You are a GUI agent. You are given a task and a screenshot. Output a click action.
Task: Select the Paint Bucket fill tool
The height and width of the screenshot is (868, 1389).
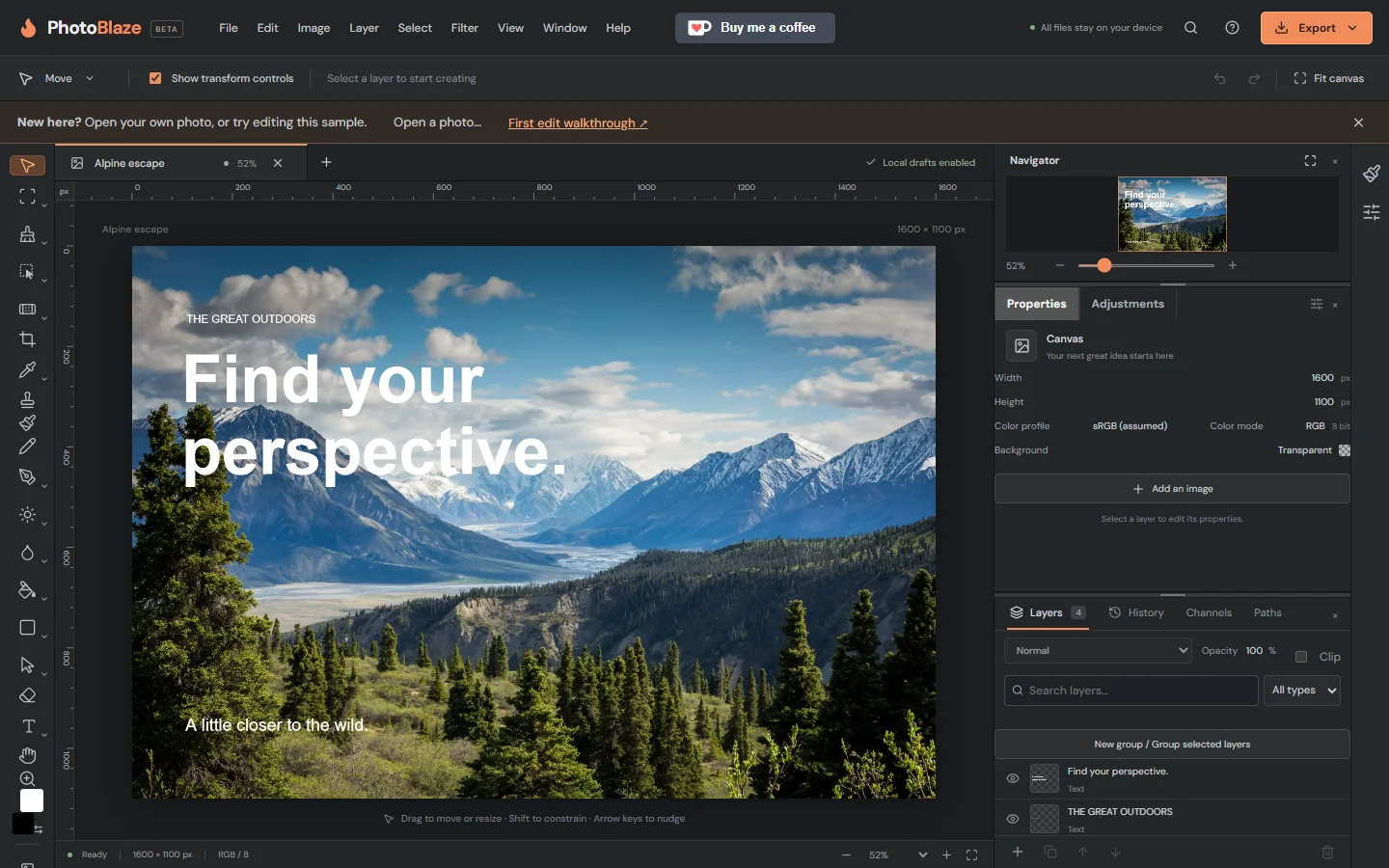coord(27,590)
